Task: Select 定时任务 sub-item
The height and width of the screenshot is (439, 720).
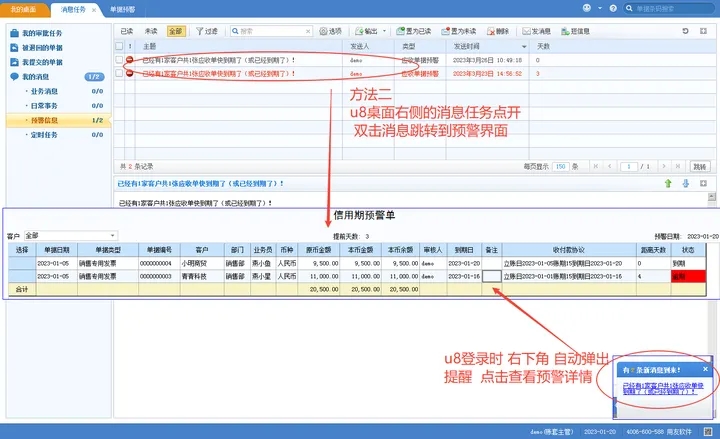Action: pyautogui.click(x=44, y=135)
